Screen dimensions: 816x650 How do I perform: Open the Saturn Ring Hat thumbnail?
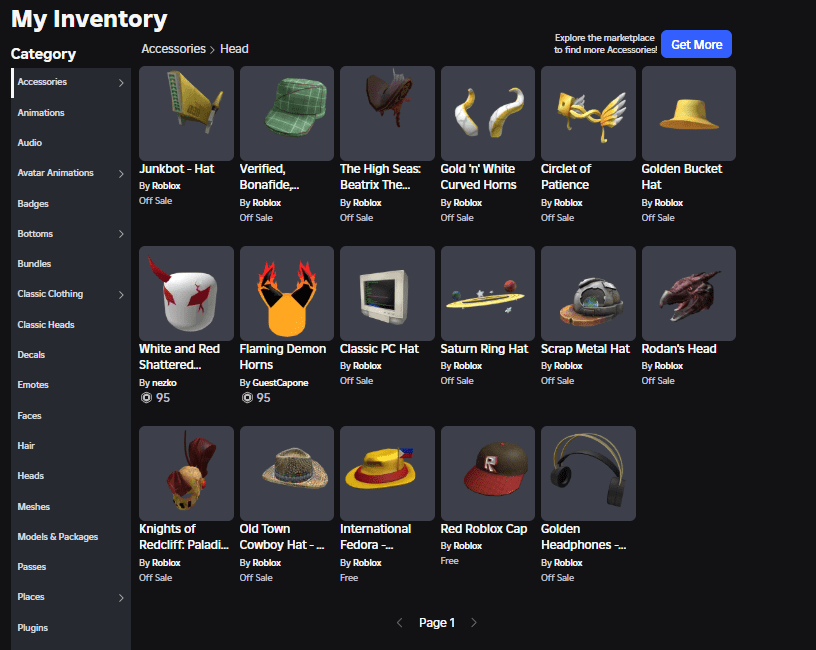(488, 293)
